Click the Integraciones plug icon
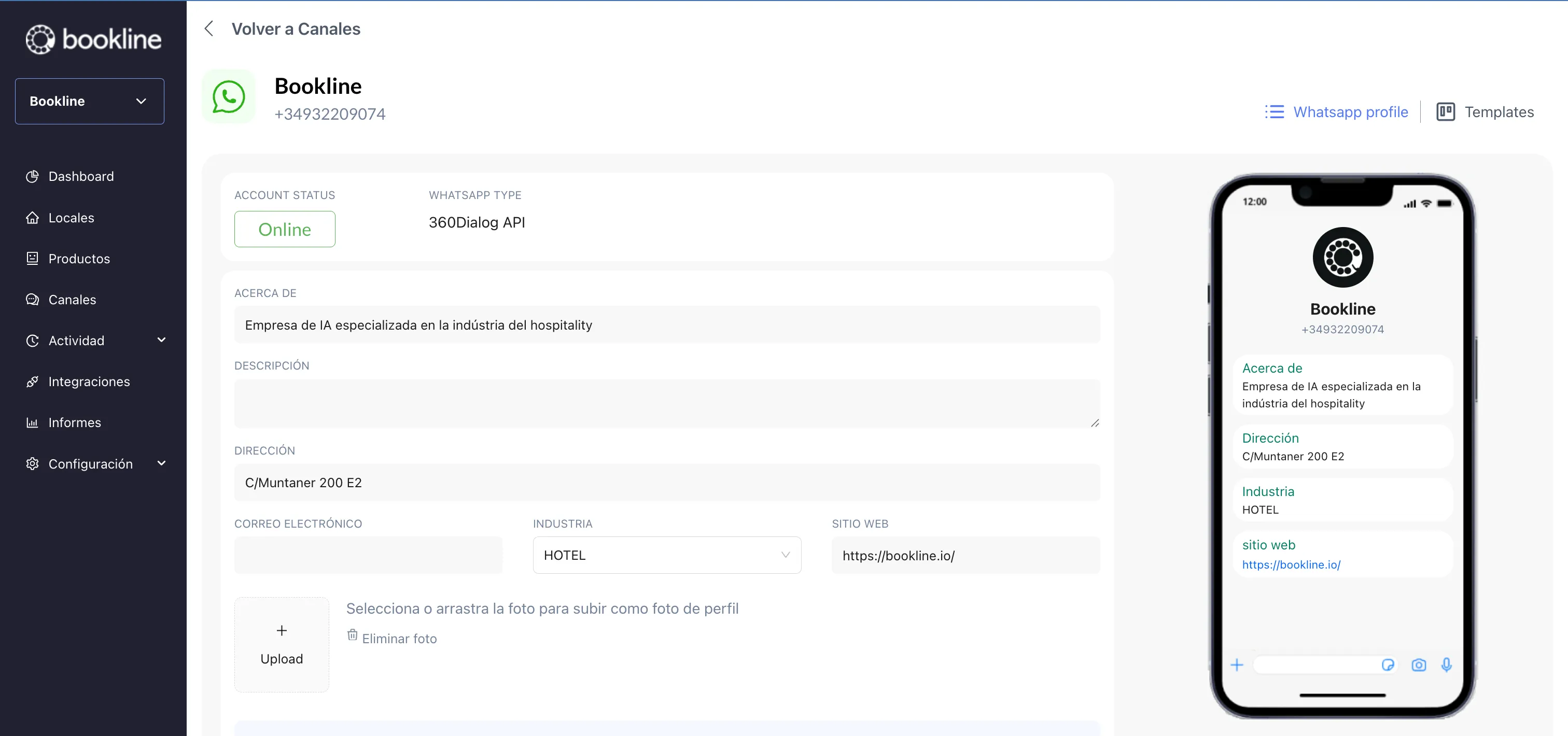1568x736 pixels. pyautogui.click(x=32, y=381)
